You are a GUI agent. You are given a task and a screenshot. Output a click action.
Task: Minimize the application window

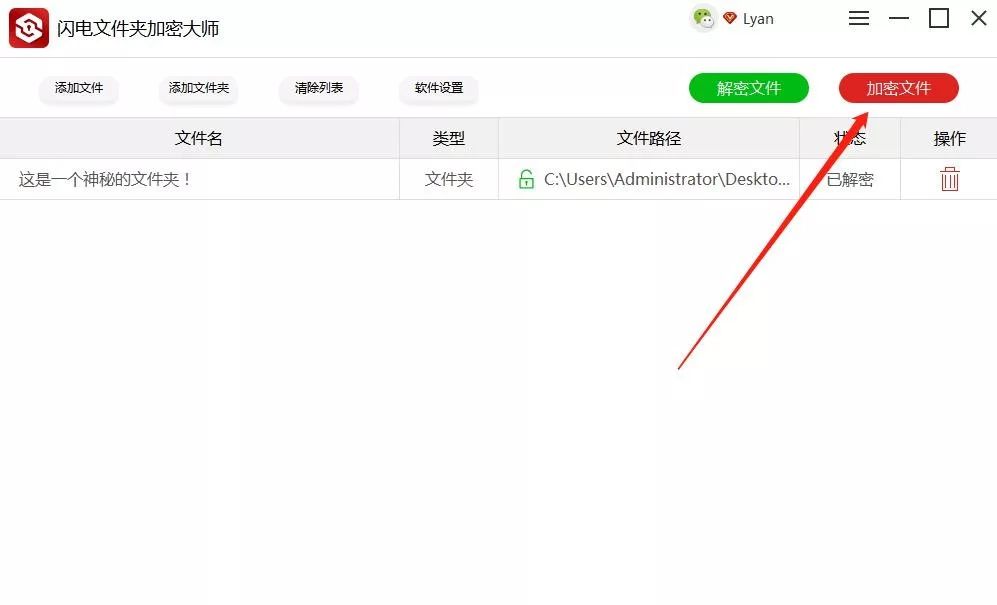[x=898, y=18]
